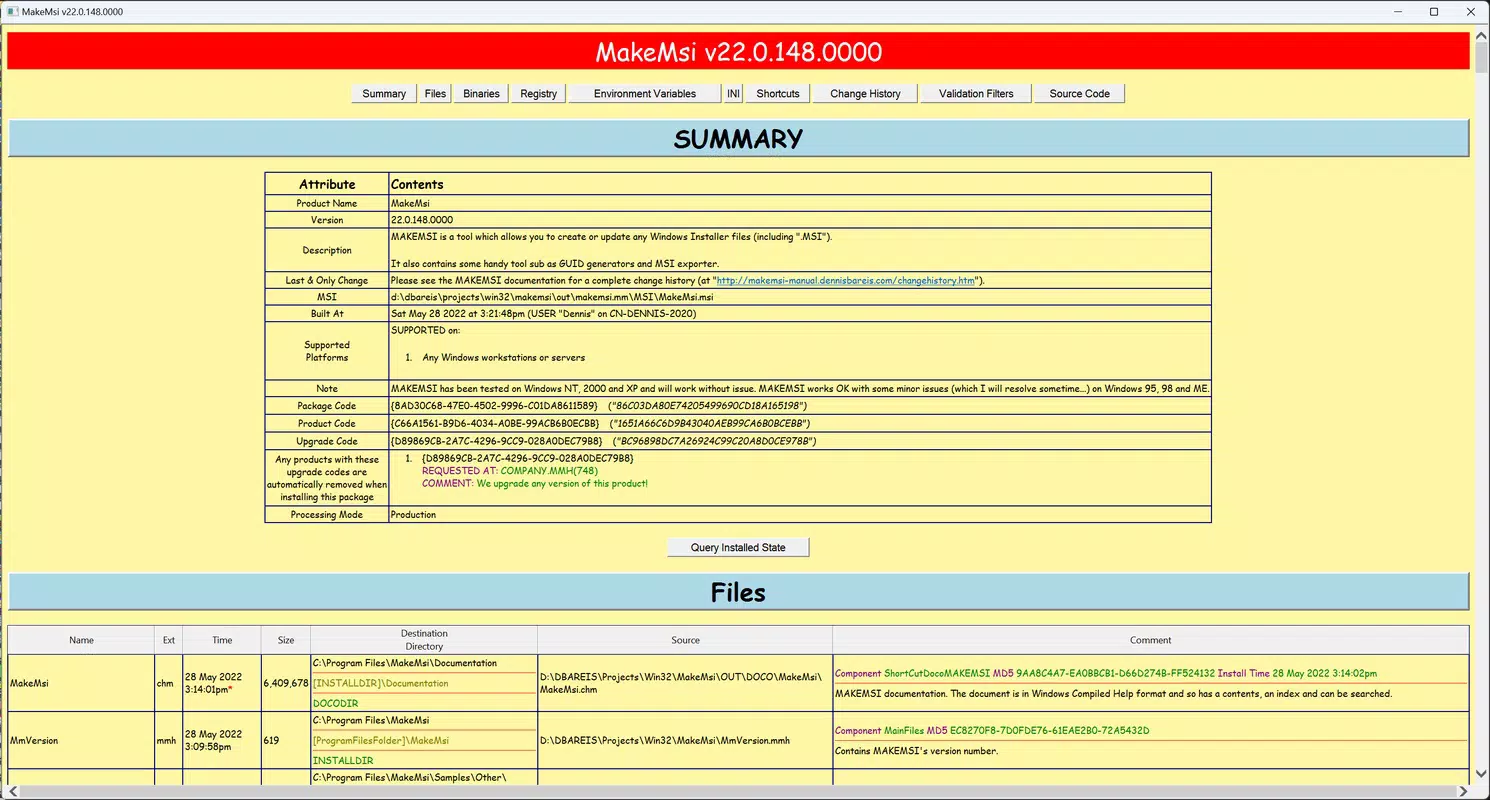The width and height of the screenshot is (1490, 800).
Task: Click the Supported Platforms label
Action: click(x=327, y=351)
